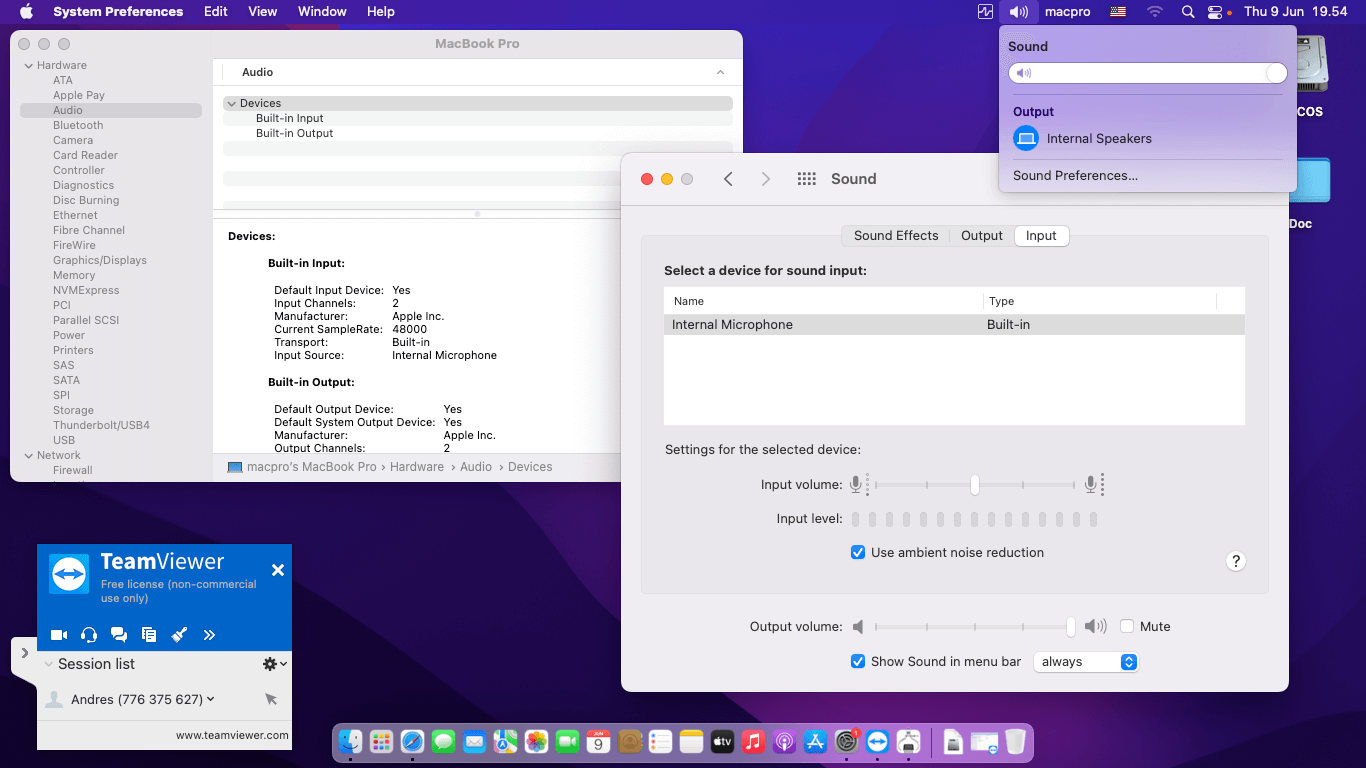Select Graphics/Displays in the sidebar
The image size is (1366, 768).
point(100,261)
